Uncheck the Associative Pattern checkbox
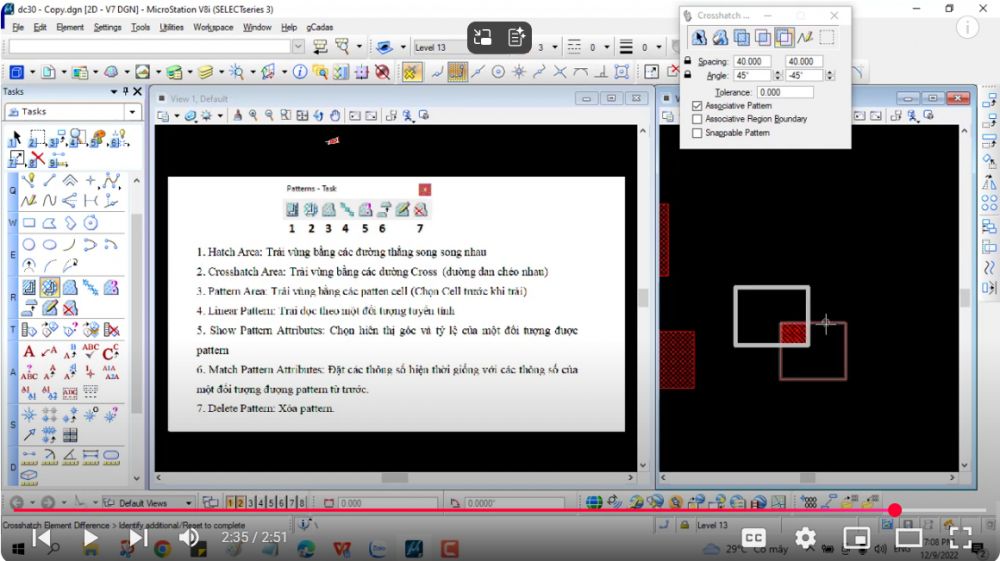The width and height of the screenshot is (1000, 561). [697, 105]
